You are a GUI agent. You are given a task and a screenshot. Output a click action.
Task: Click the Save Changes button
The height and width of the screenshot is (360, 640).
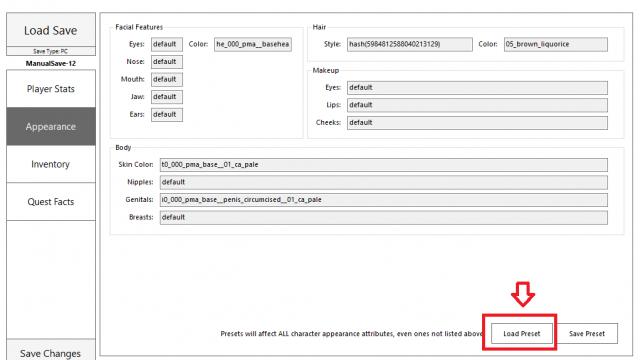(x=51, y=351)
